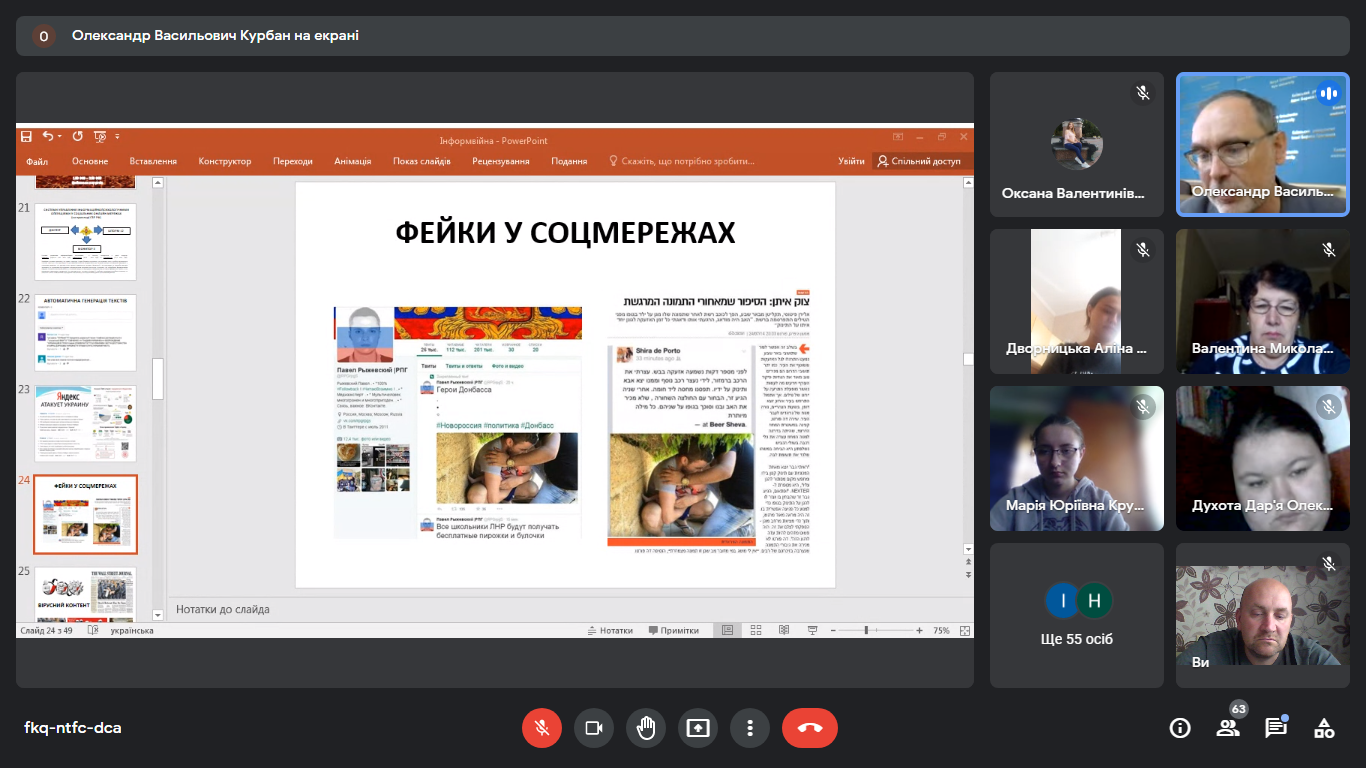Undo the last action in PowerPoint
This screenshot has height=768, width=1366.
tap(48, 137)
